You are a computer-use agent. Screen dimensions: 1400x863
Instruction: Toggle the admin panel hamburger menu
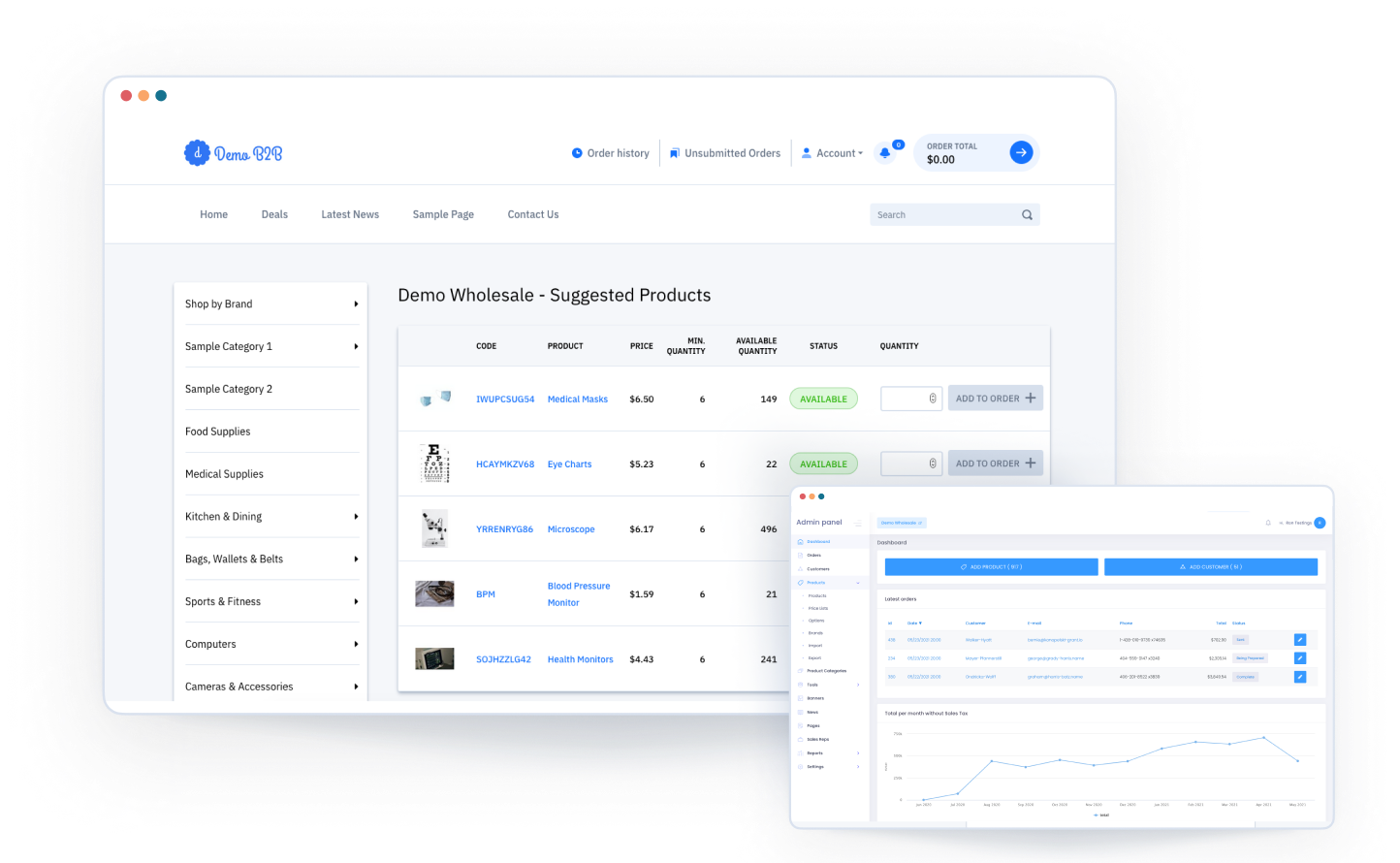click(x=858, y=524)
